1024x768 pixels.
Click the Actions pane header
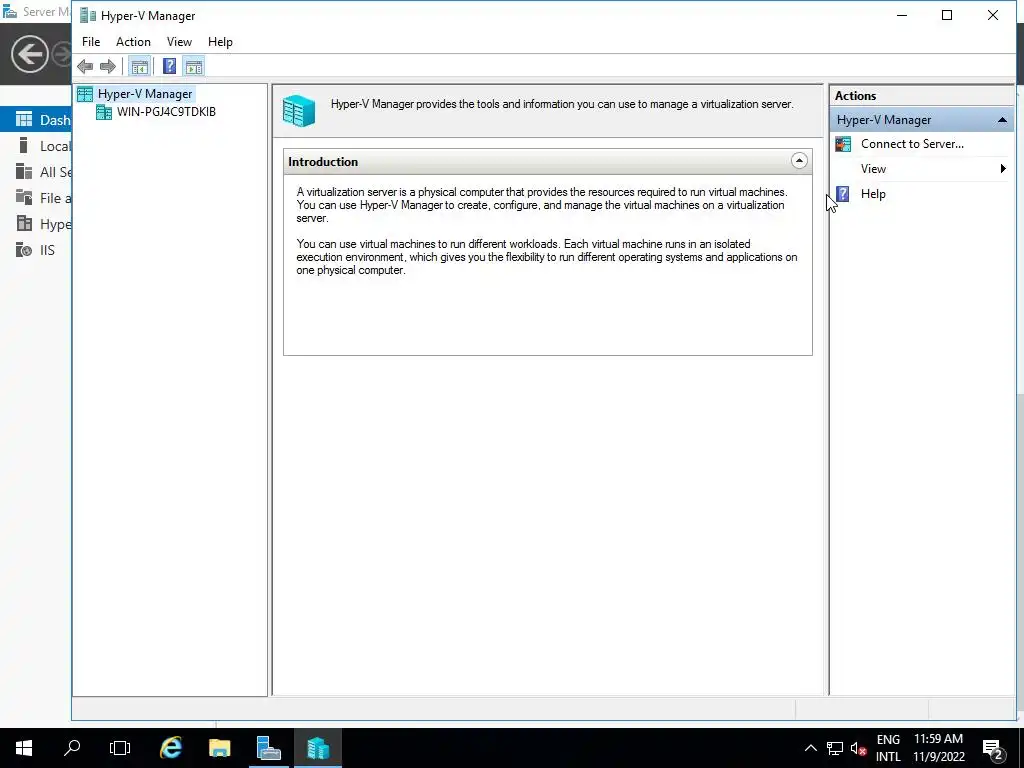pos(921,95)
